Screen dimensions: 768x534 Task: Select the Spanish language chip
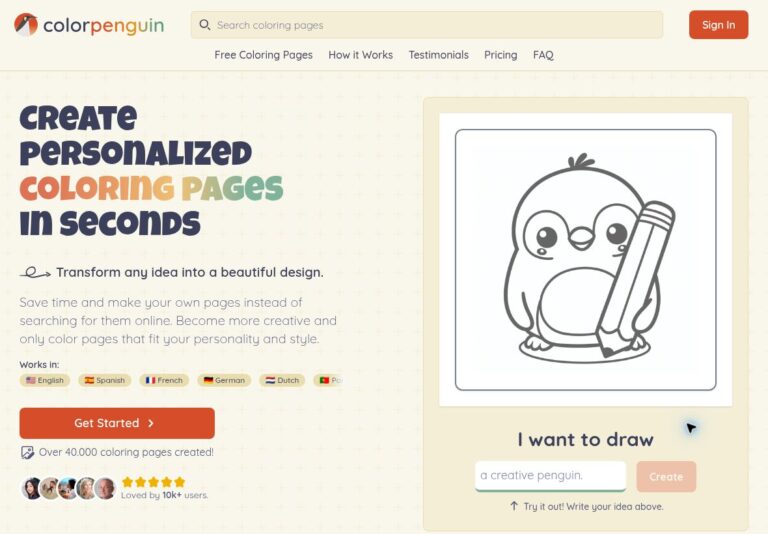click(104, 380)
